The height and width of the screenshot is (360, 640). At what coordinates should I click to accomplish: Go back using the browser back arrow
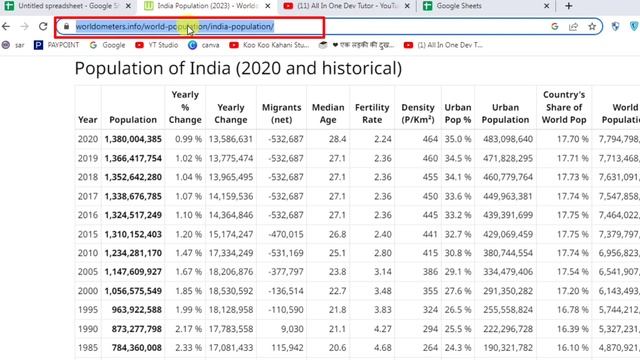[6, 27]
